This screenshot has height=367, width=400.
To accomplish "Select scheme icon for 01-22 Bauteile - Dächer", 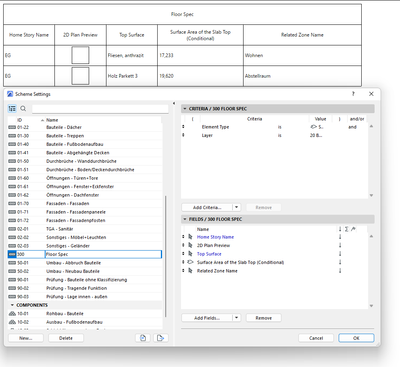I will pyautogui.click(x=12, y=127).
